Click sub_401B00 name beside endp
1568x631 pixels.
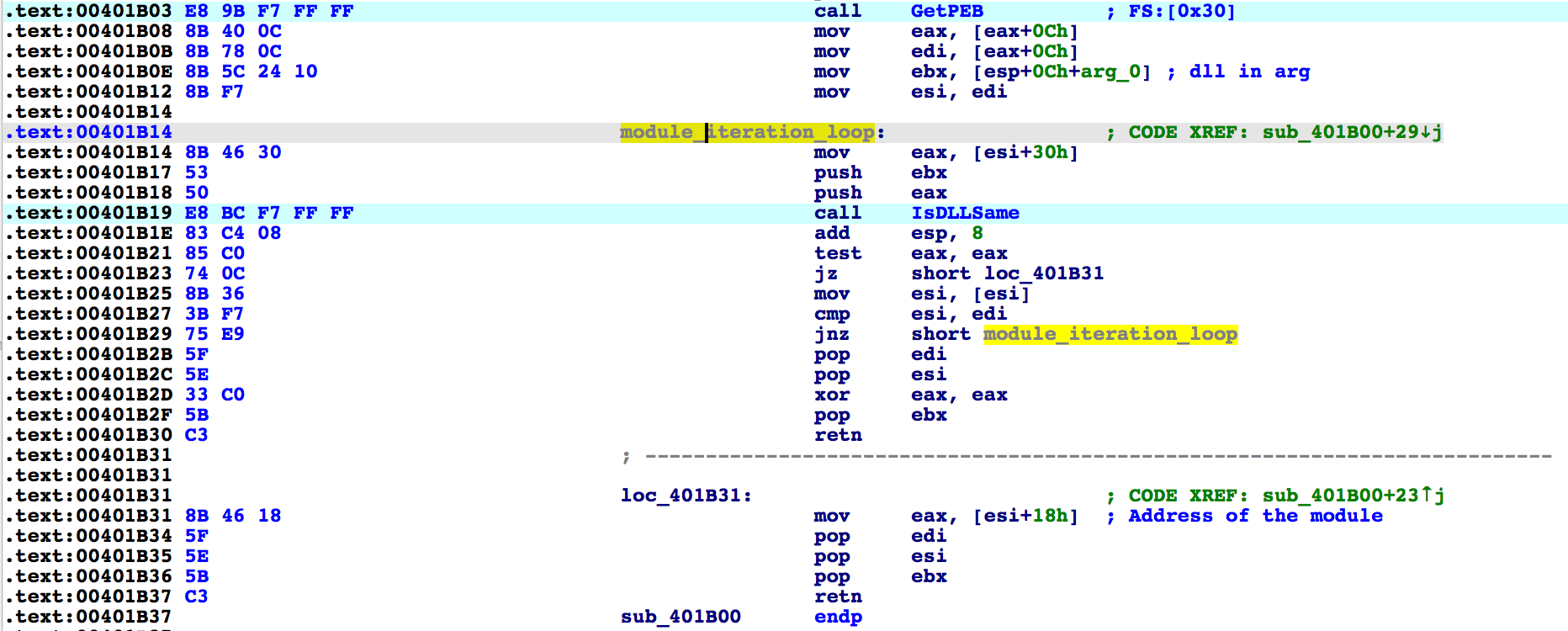click(681, 617)
